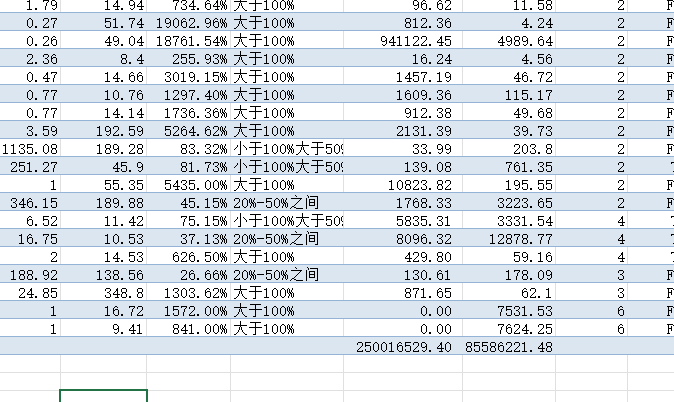The height and width of the screenshot is (402, 674).
Task: Click the cell with value 49.04
Action: (104, 40)
